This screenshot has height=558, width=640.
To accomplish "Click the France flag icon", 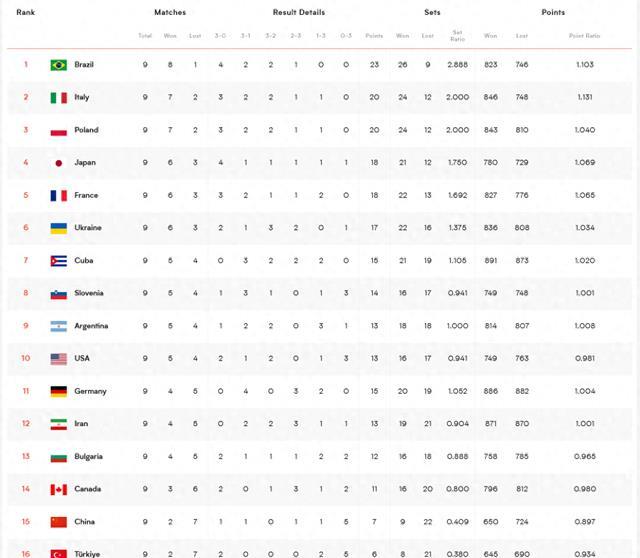I will [59, 196].
